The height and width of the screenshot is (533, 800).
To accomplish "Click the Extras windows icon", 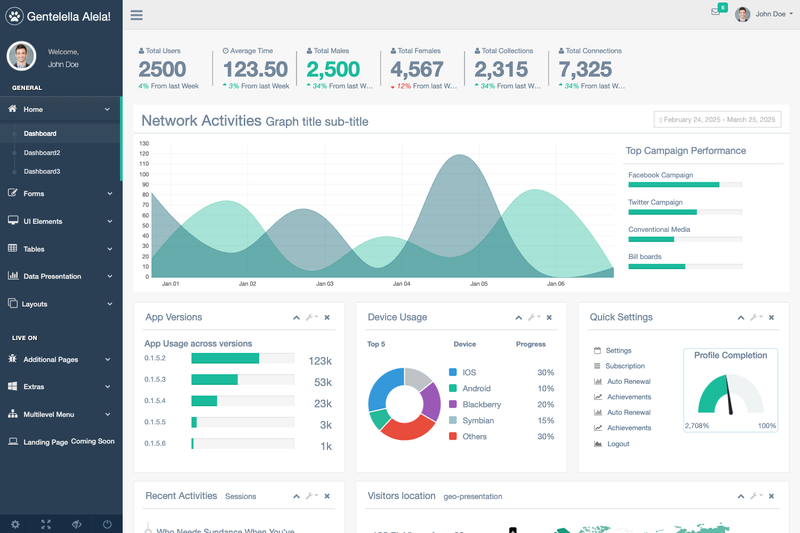I will pyautogui.click(x=13, y=386).
